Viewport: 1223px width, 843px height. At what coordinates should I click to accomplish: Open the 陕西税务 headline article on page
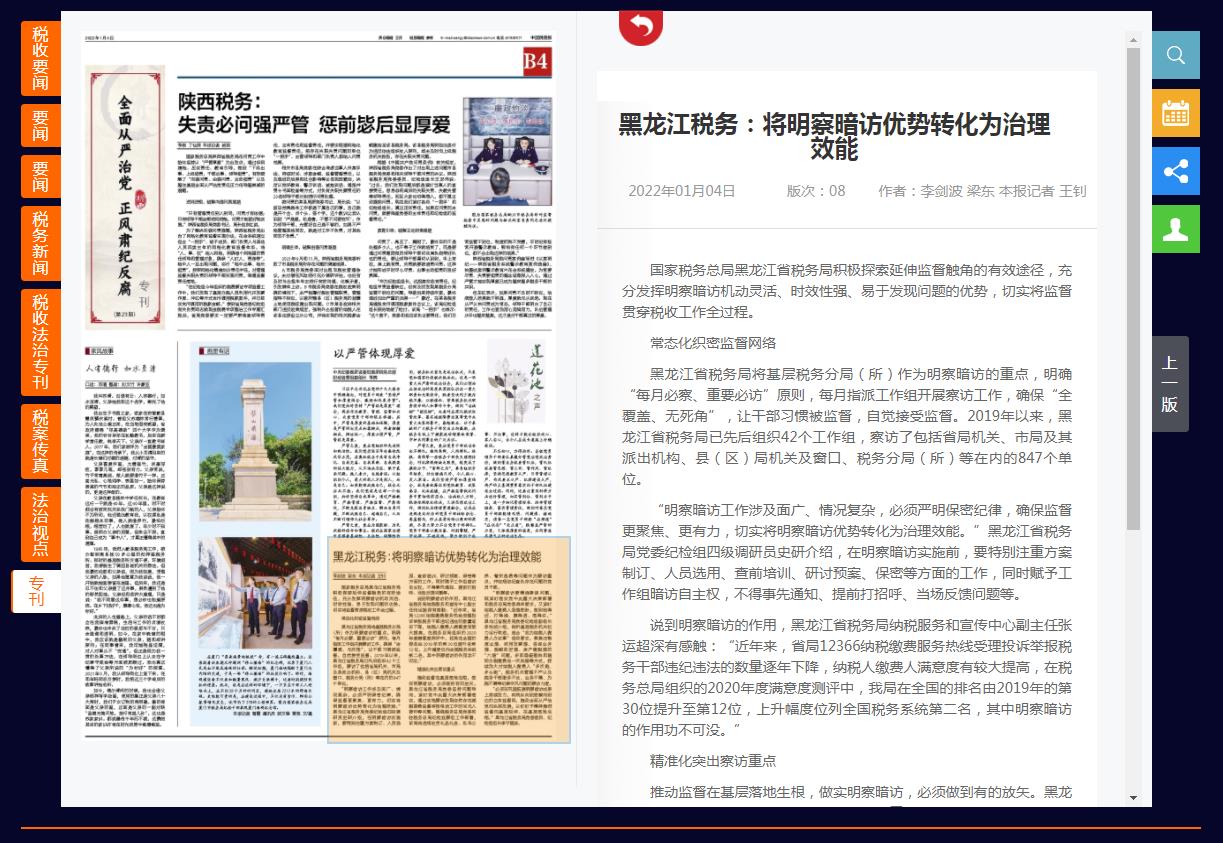(x=314, y=114)
